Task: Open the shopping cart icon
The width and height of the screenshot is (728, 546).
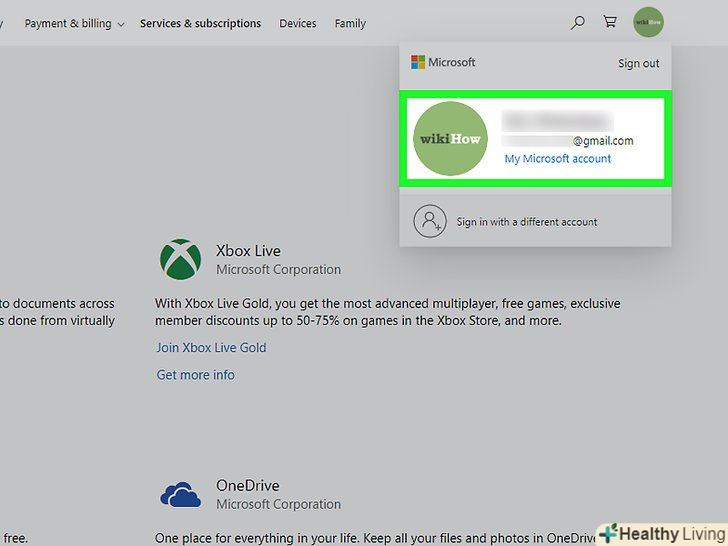Action: (x=610, y=23)
